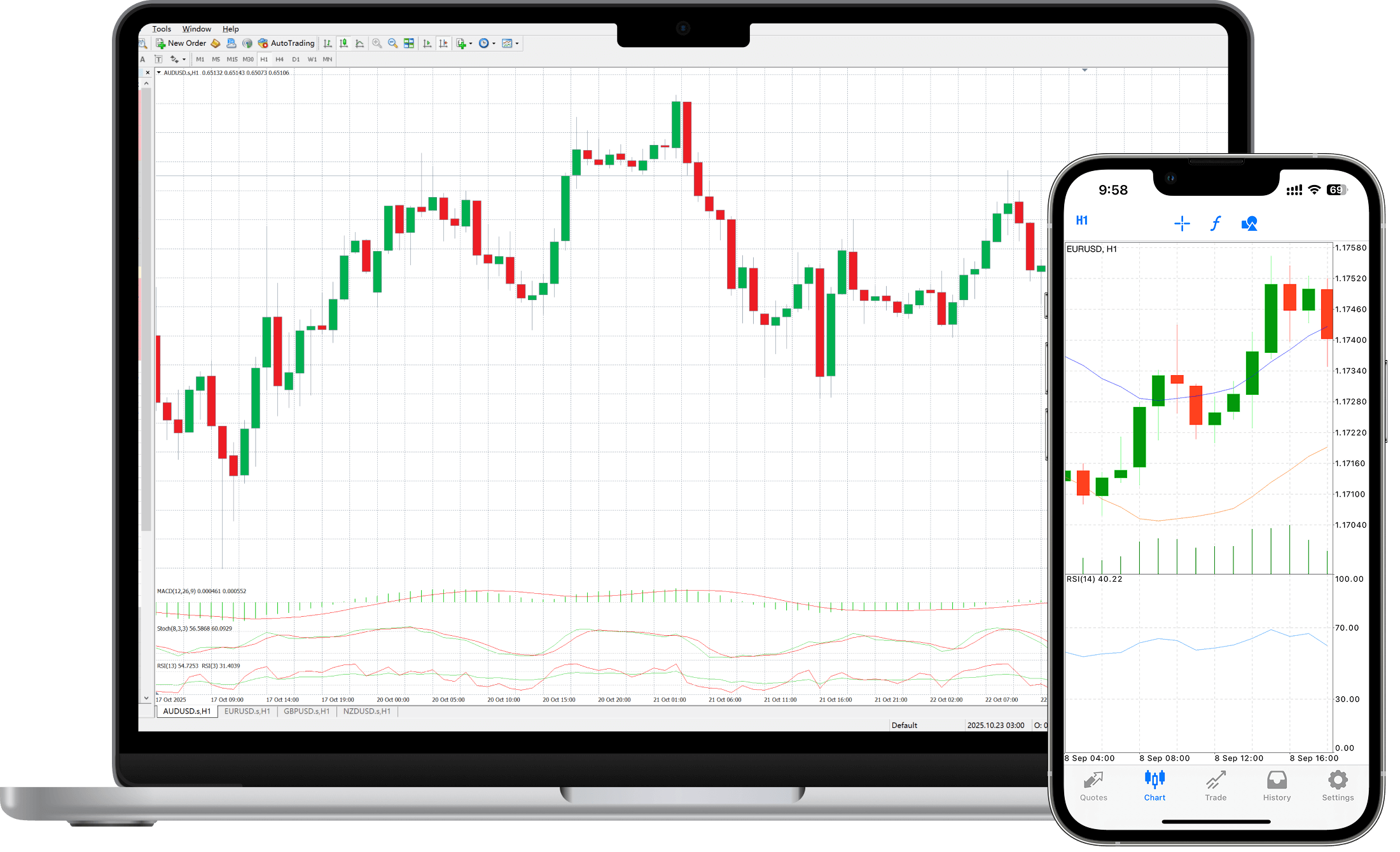The width and height of the screenshot is (1400, 852).
Task: Tap the History tab on phone
Action: pyautogui.click(x=1277, y=787)
